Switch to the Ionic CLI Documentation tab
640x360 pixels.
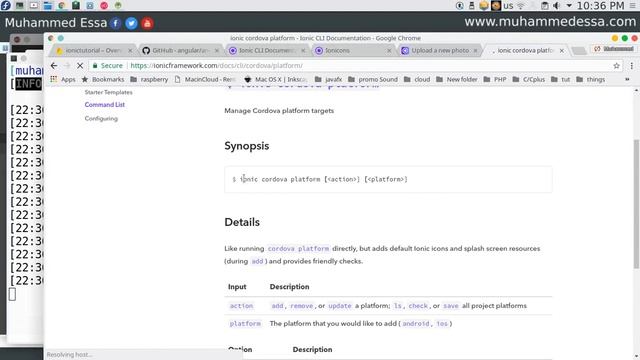(266, 51)
